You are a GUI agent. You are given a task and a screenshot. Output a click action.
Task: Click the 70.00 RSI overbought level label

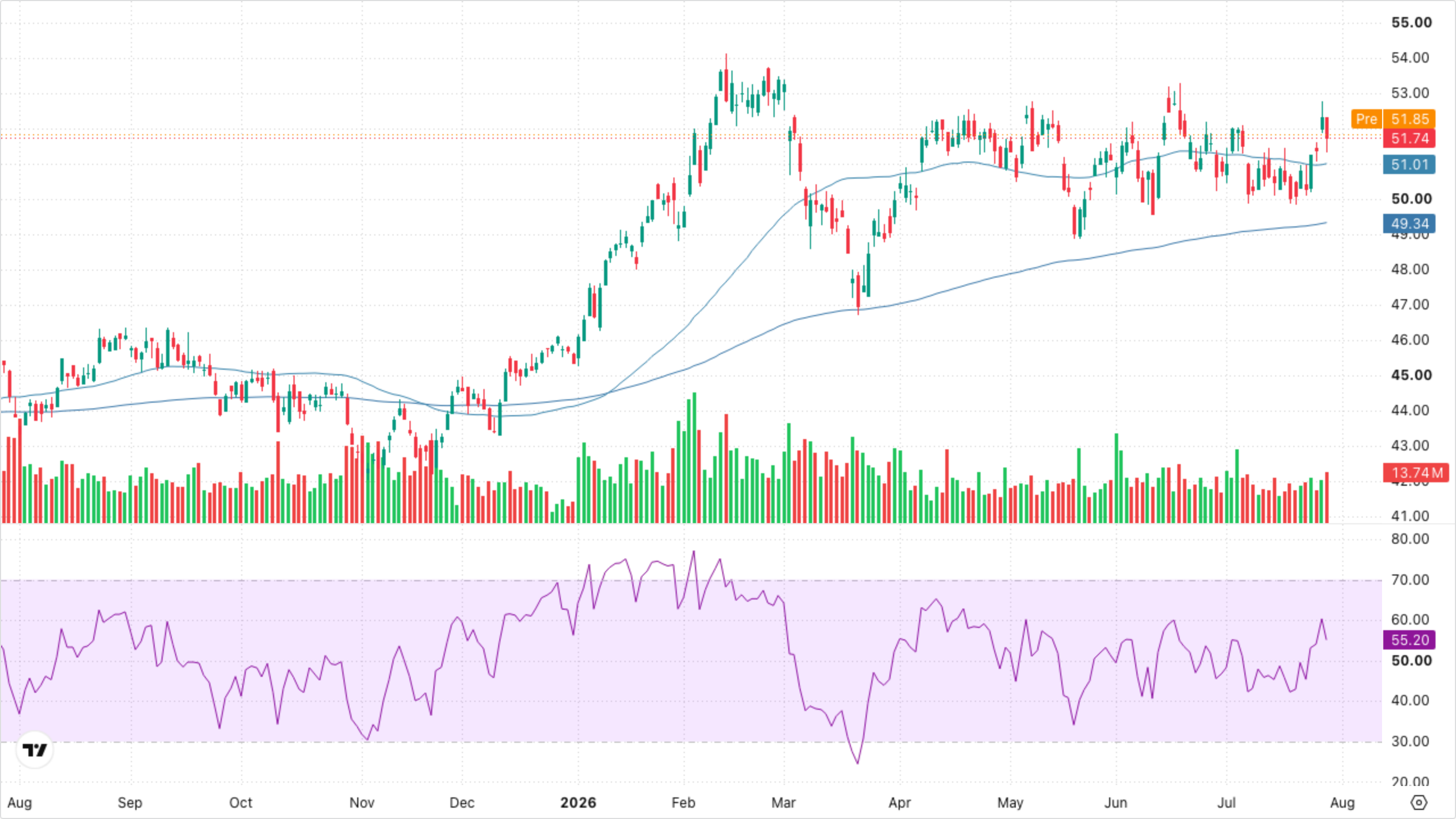[1410, 580]
